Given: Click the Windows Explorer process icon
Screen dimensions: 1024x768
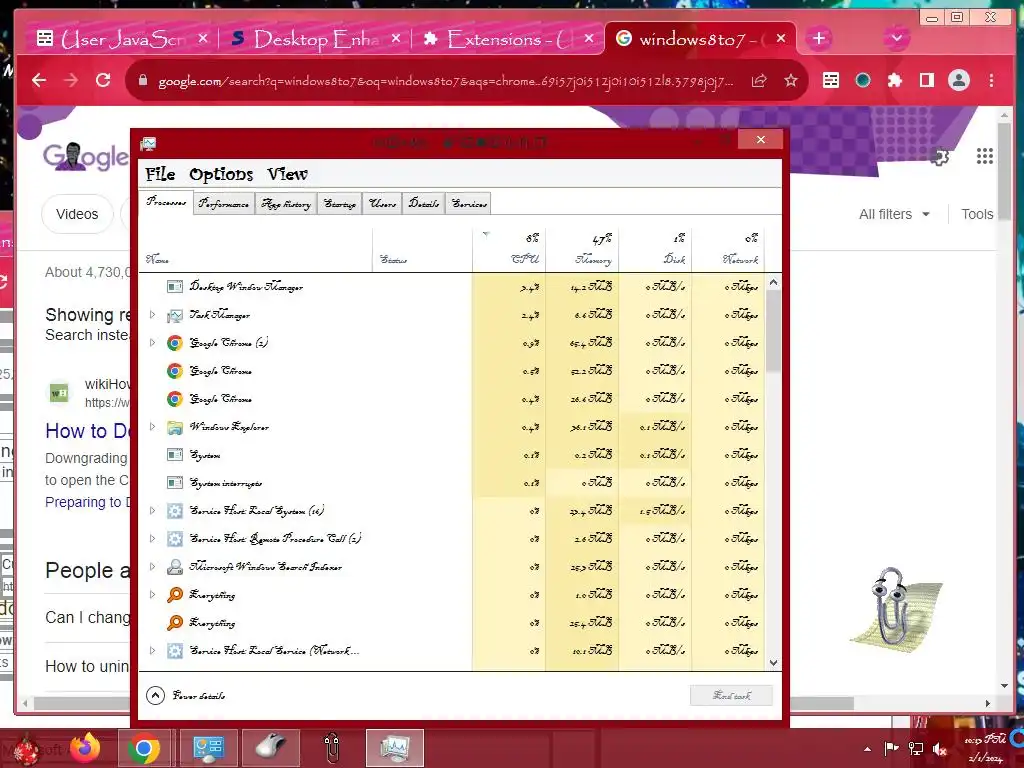Looking at the screenshot, I should [174, 427].
